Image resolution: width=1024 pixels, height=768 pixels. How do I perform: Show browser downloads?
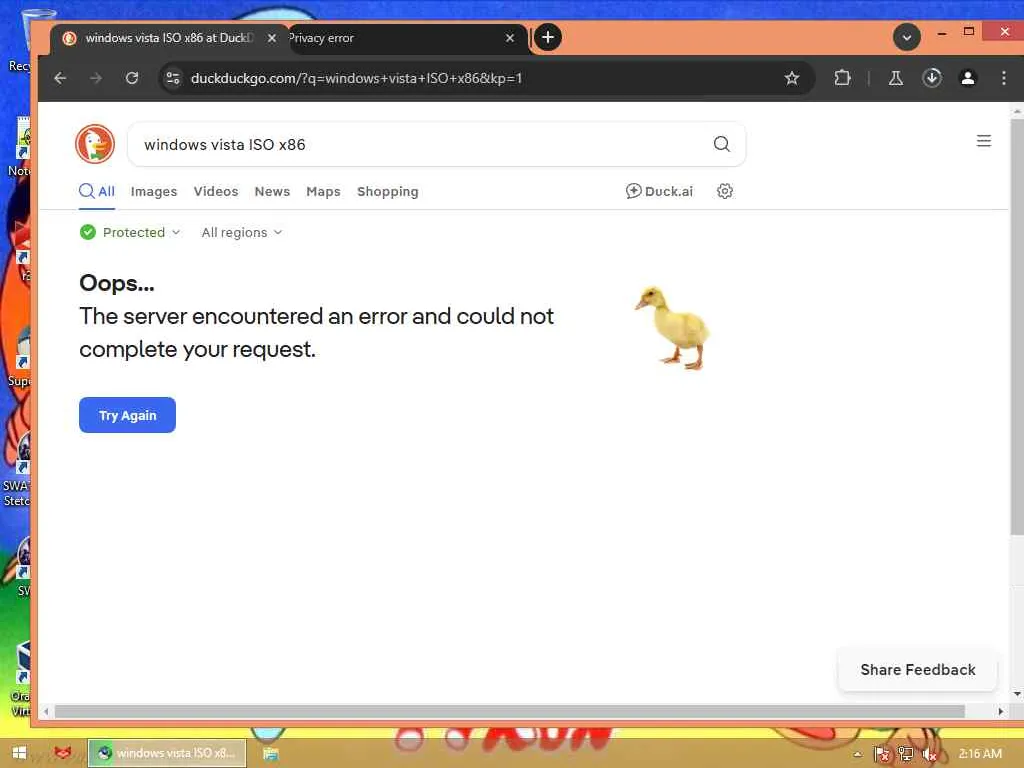pos(932,78)
